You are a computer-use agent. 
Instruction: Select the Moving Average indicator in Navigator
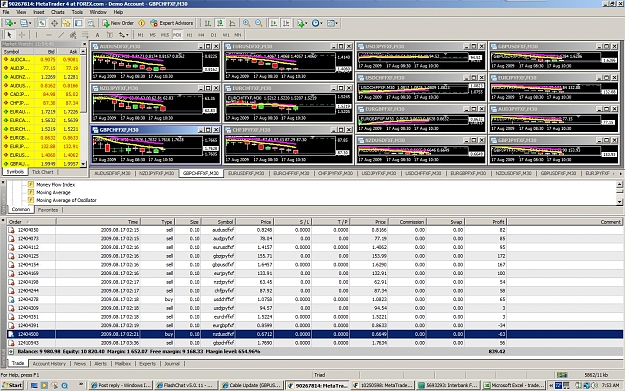53,193
